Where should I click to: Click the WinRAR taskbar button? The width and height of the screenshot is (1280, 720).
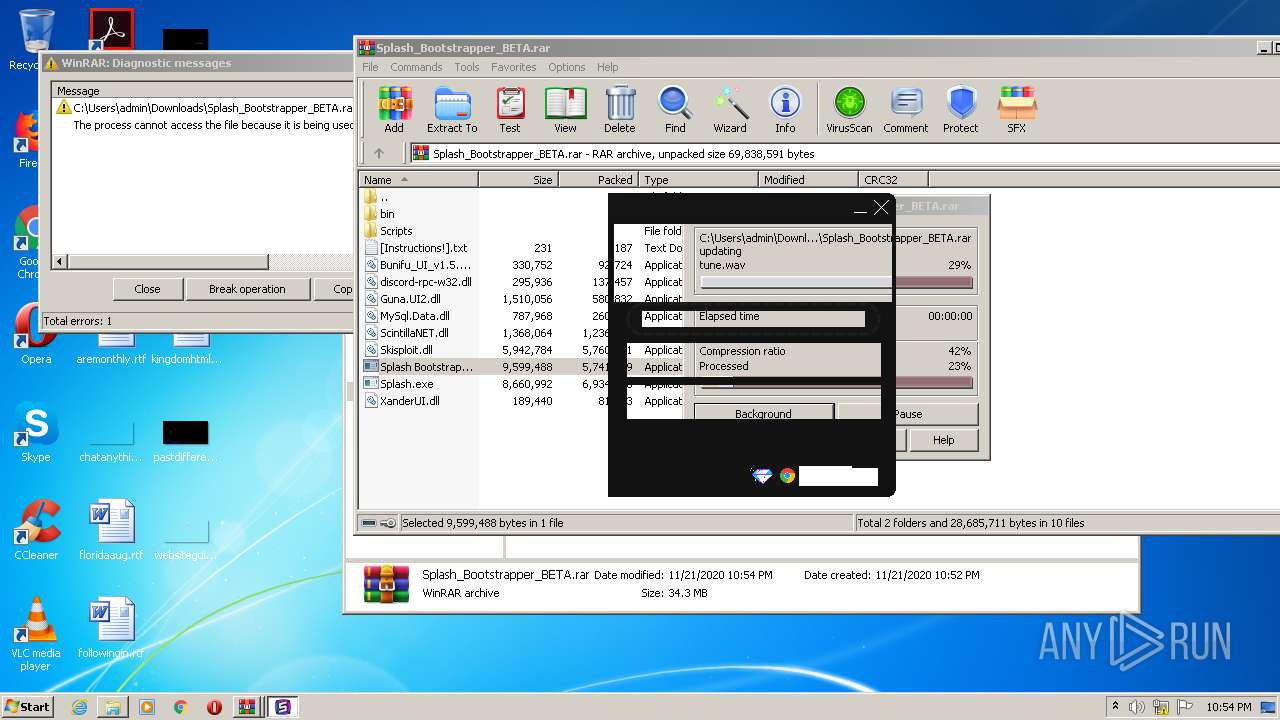(x=247, y=707)
